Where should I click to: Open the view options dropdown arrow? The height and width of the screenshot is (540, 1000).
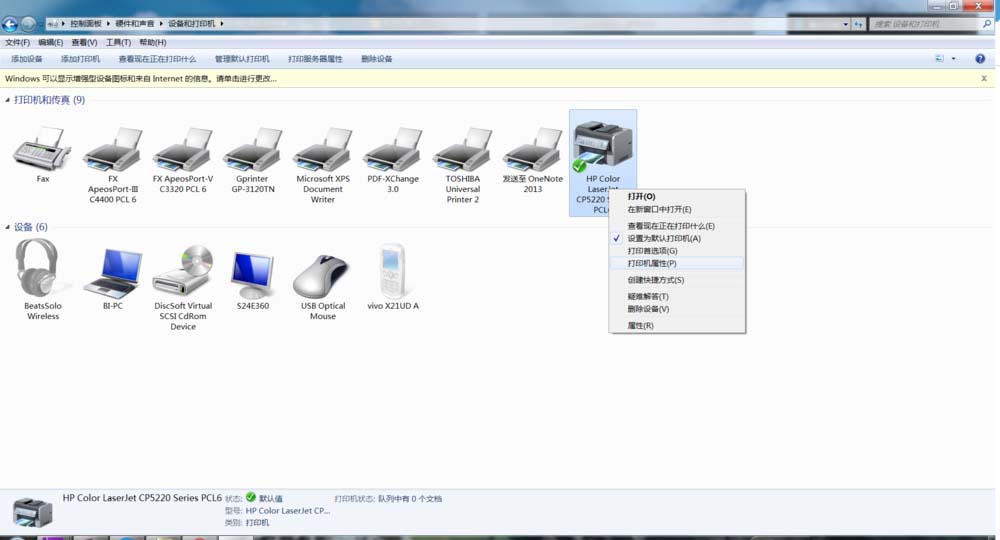953,59
